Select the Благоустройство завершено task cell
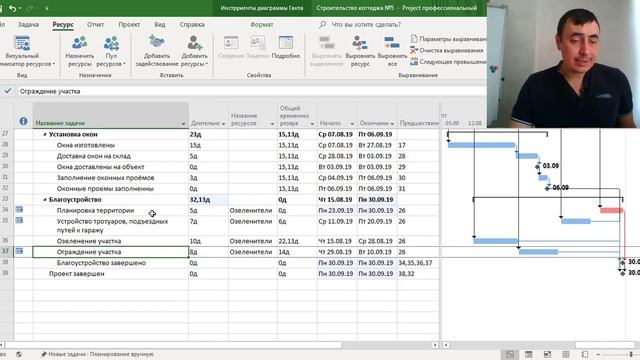This screenshot has height=360, width=640. [x=111, y=262]
